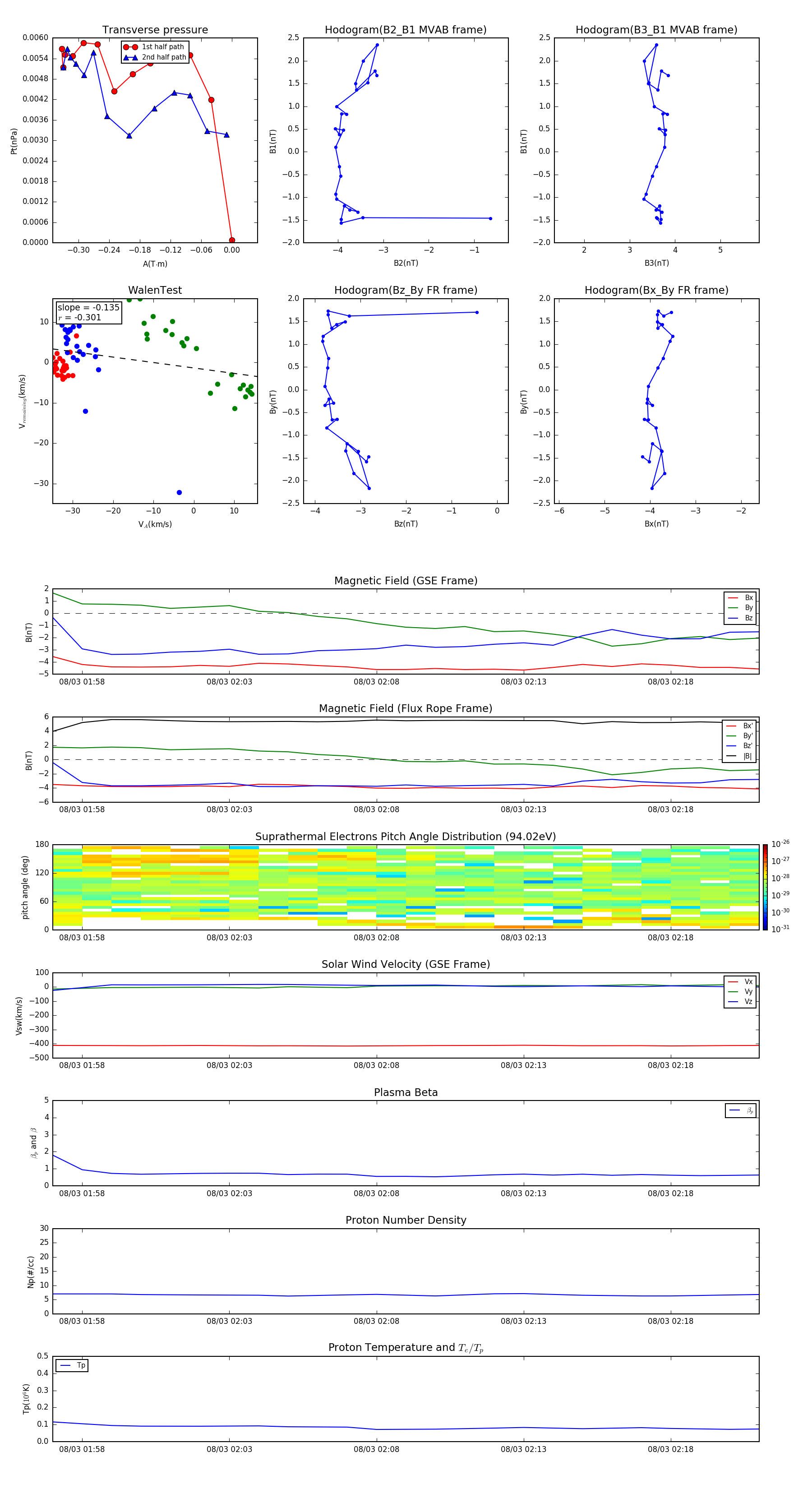The height and width of the screenshot is (1489, 812).
Task: Click the Bx(nT) axis label under the Bx_By hodogram
Action: click(656, 524)
